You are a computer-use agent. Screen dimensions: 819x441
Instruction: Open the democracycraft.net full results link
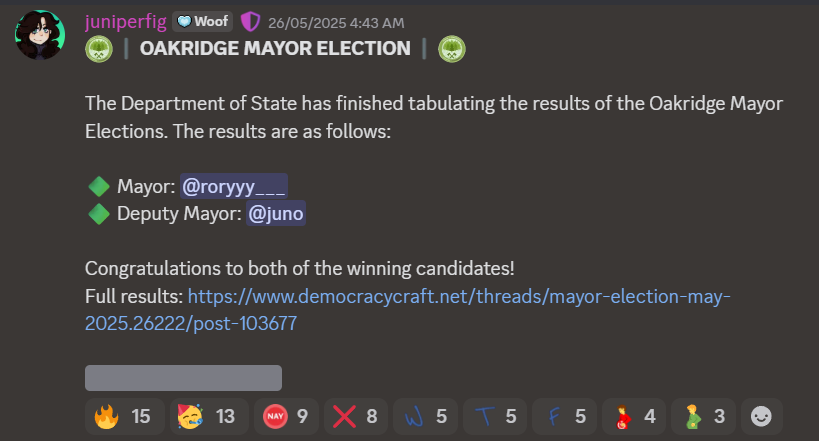coord(407,310)
